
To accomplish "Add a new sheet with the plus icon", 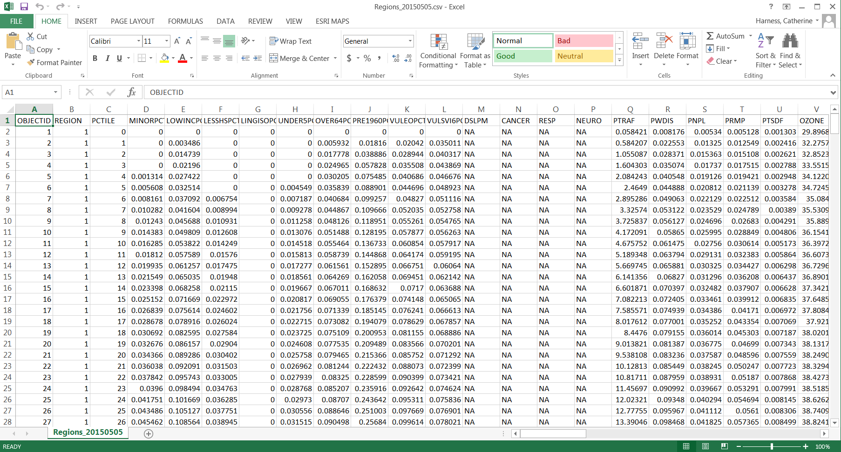I will [149, 433].
